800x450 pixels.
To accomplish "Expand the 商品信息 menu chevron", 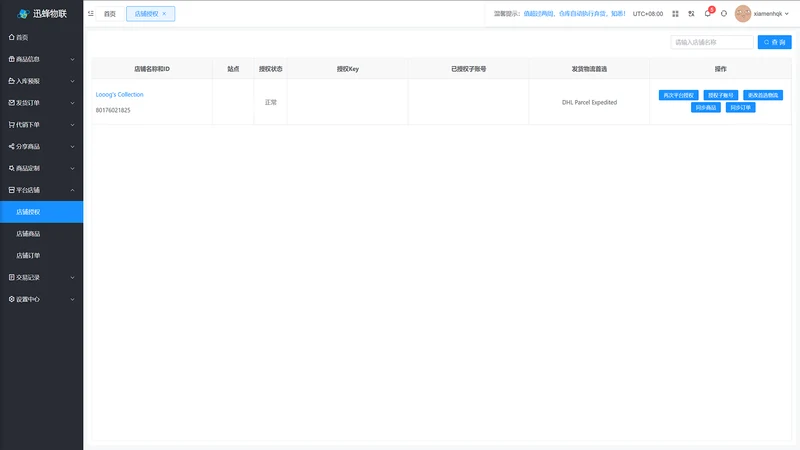I will pos(72,59).
